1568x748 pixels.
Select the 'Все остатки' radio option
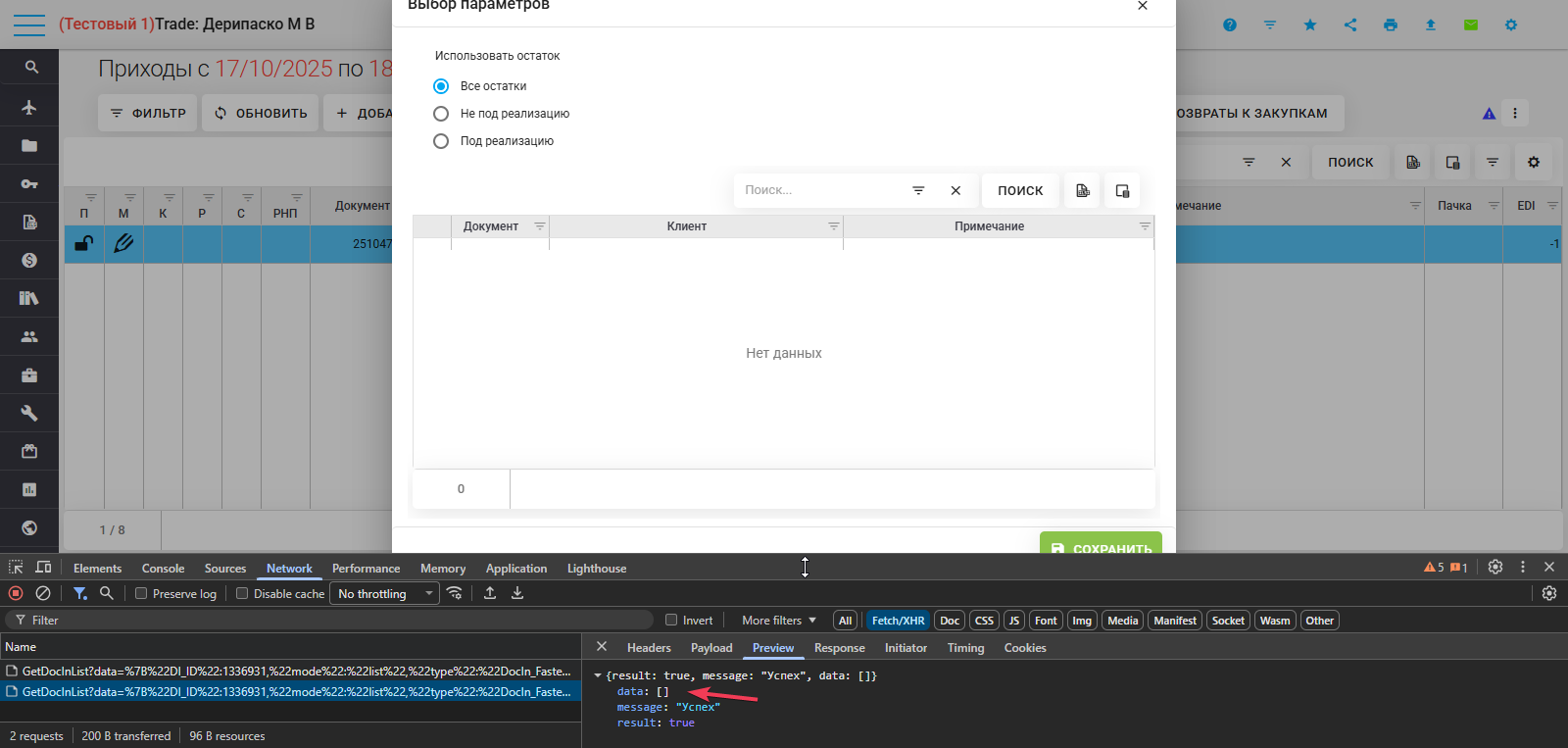pos(441,86)
